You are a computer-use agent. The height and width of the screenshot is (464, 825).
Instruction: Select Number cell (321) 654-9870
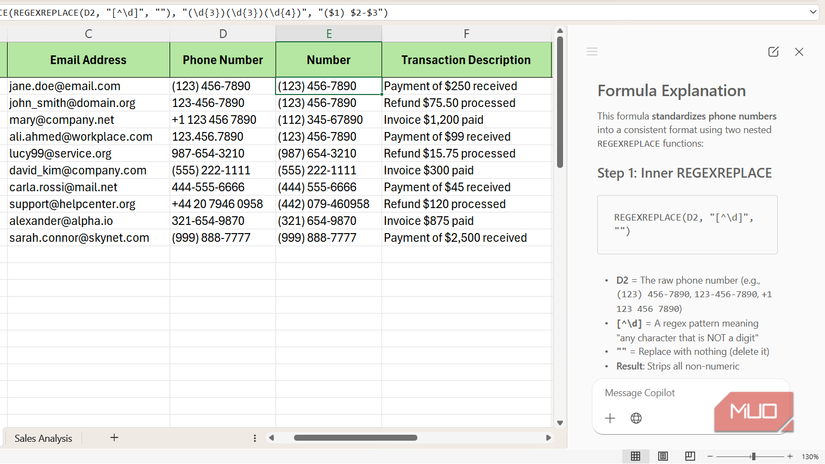point(329,221)
